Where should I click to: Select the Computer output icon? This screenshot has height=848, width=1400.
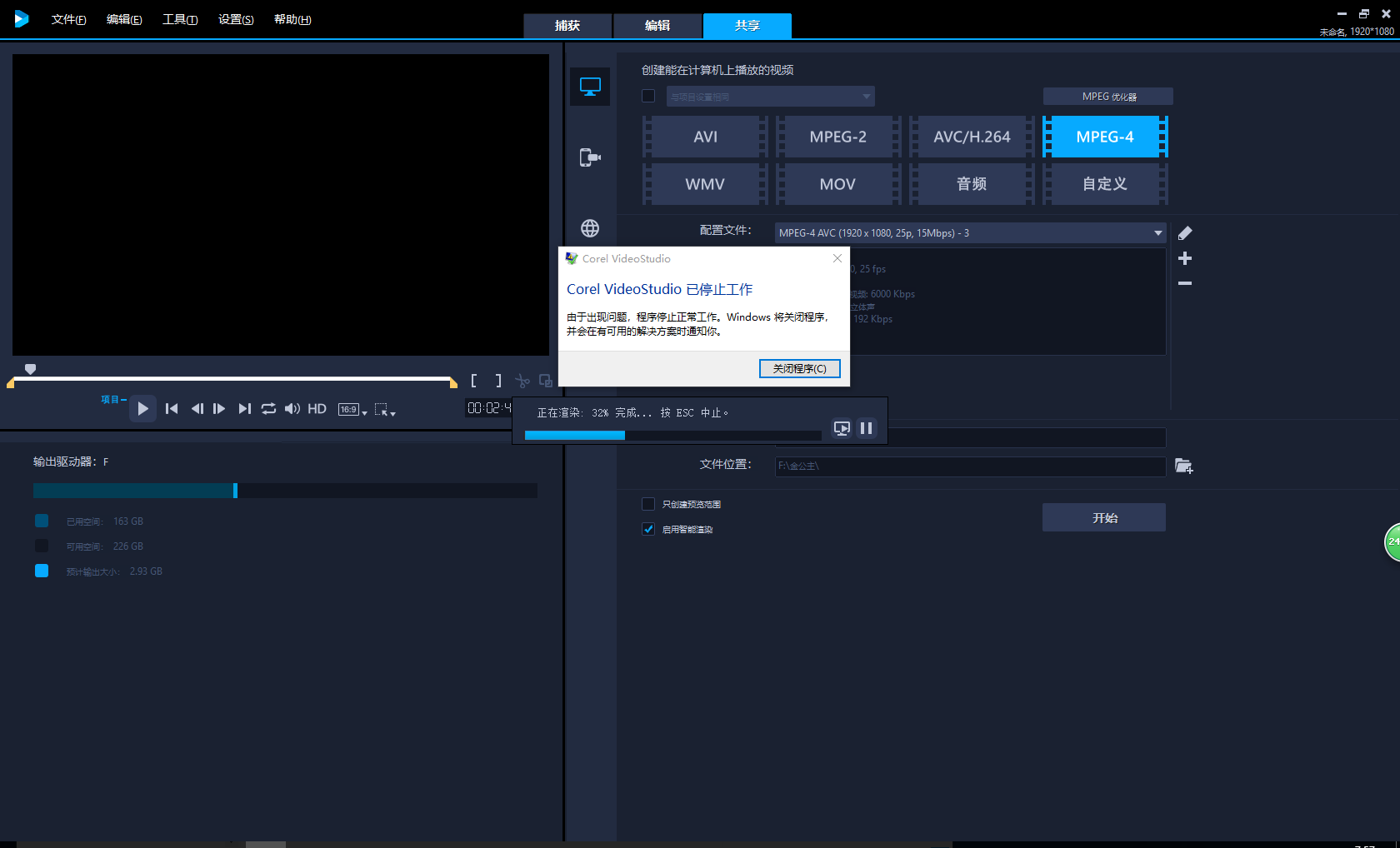[590, 87]
